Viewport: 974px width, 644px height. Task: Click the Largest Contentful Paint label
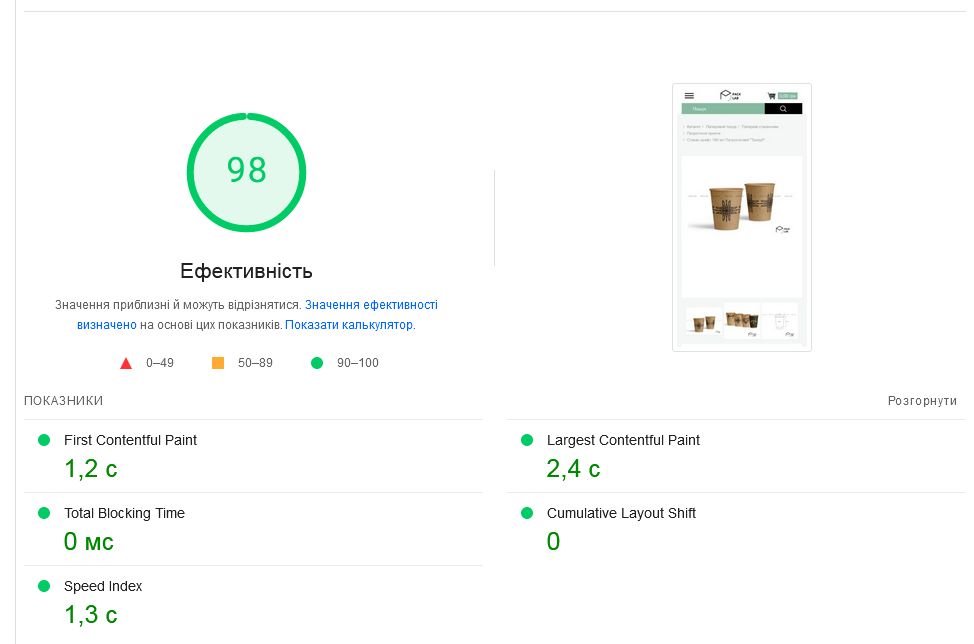623,440
